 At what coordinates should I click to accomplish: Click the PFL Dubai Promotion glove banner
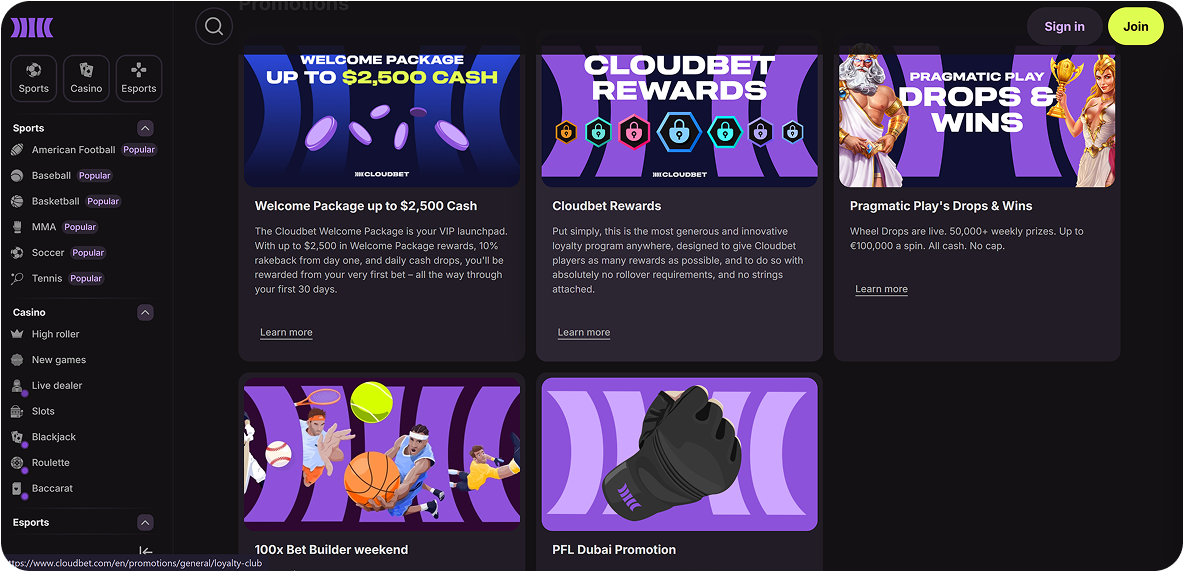[680, 454]
